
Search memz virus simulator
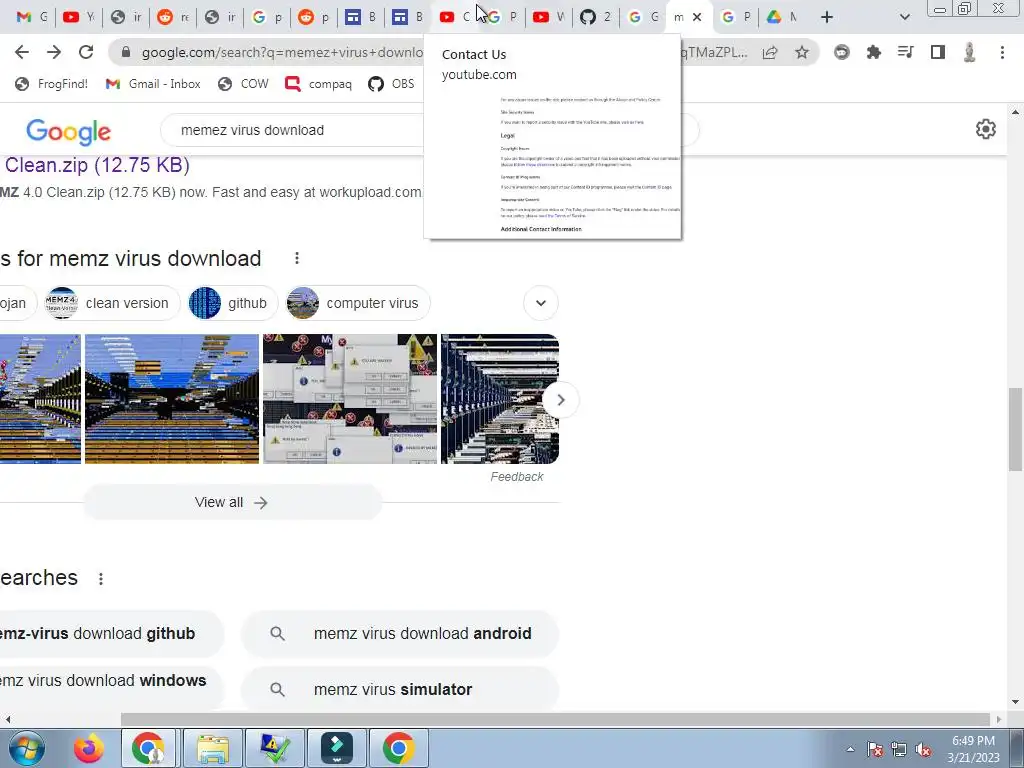point(400,689)
